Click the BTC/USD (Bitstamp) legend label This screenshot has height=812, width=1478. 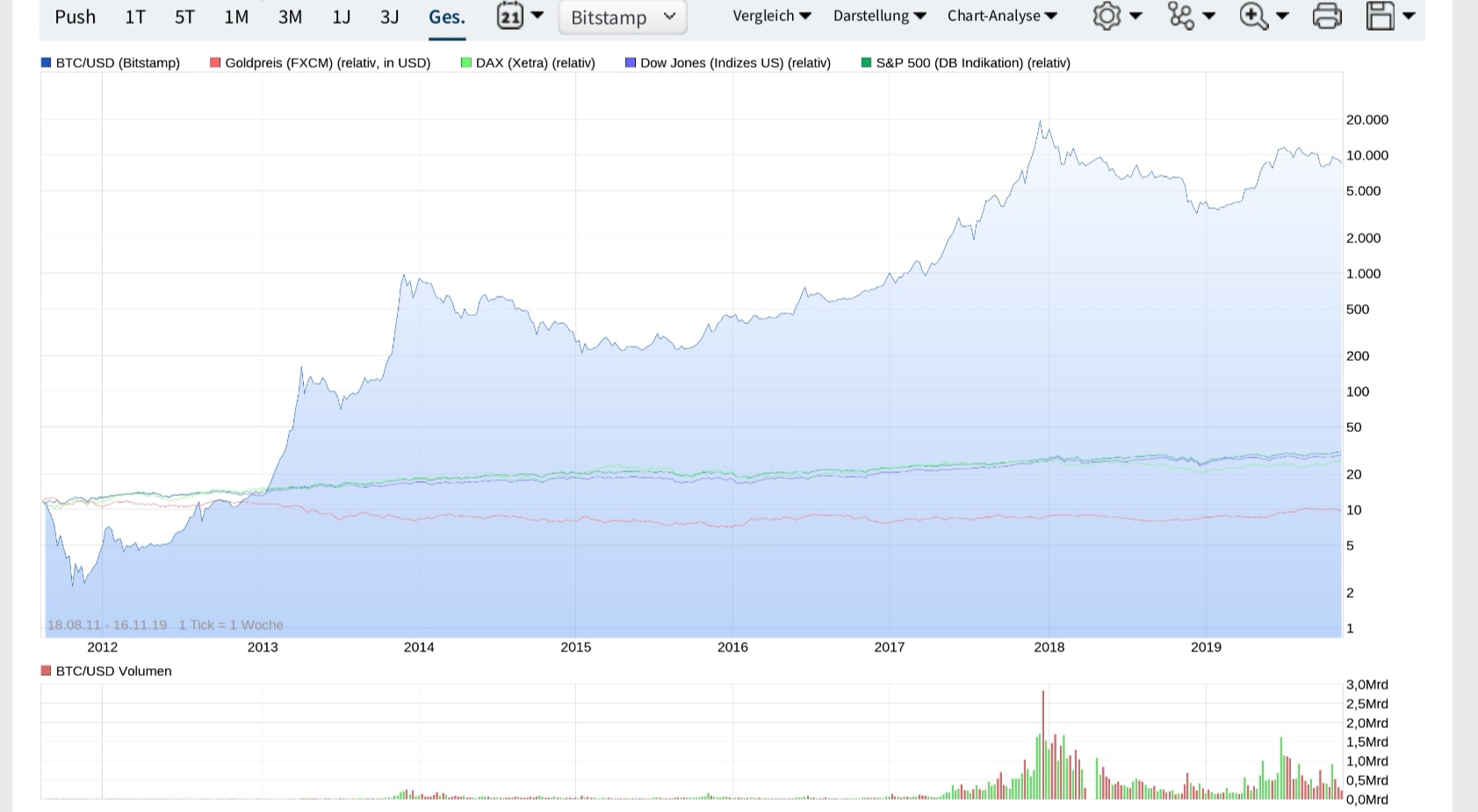tap(118, 62)
